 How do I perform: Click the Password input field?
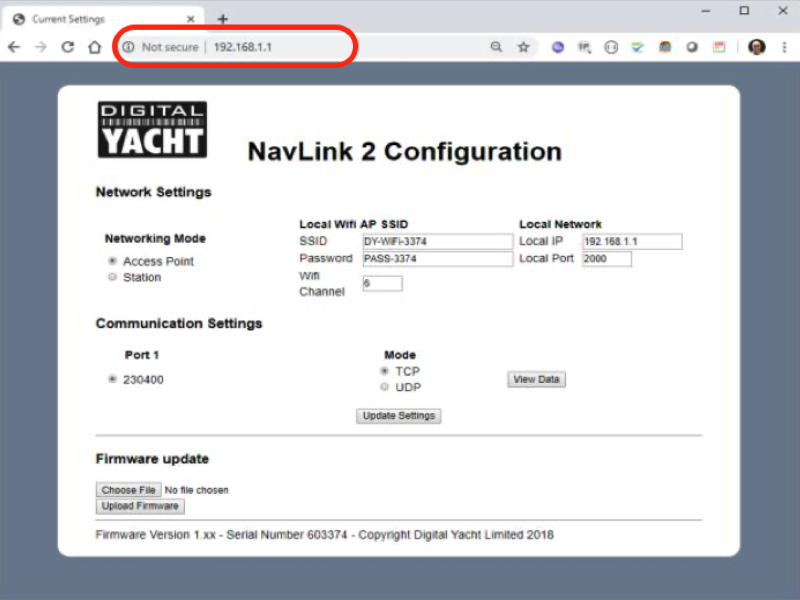tap(438, 259)
